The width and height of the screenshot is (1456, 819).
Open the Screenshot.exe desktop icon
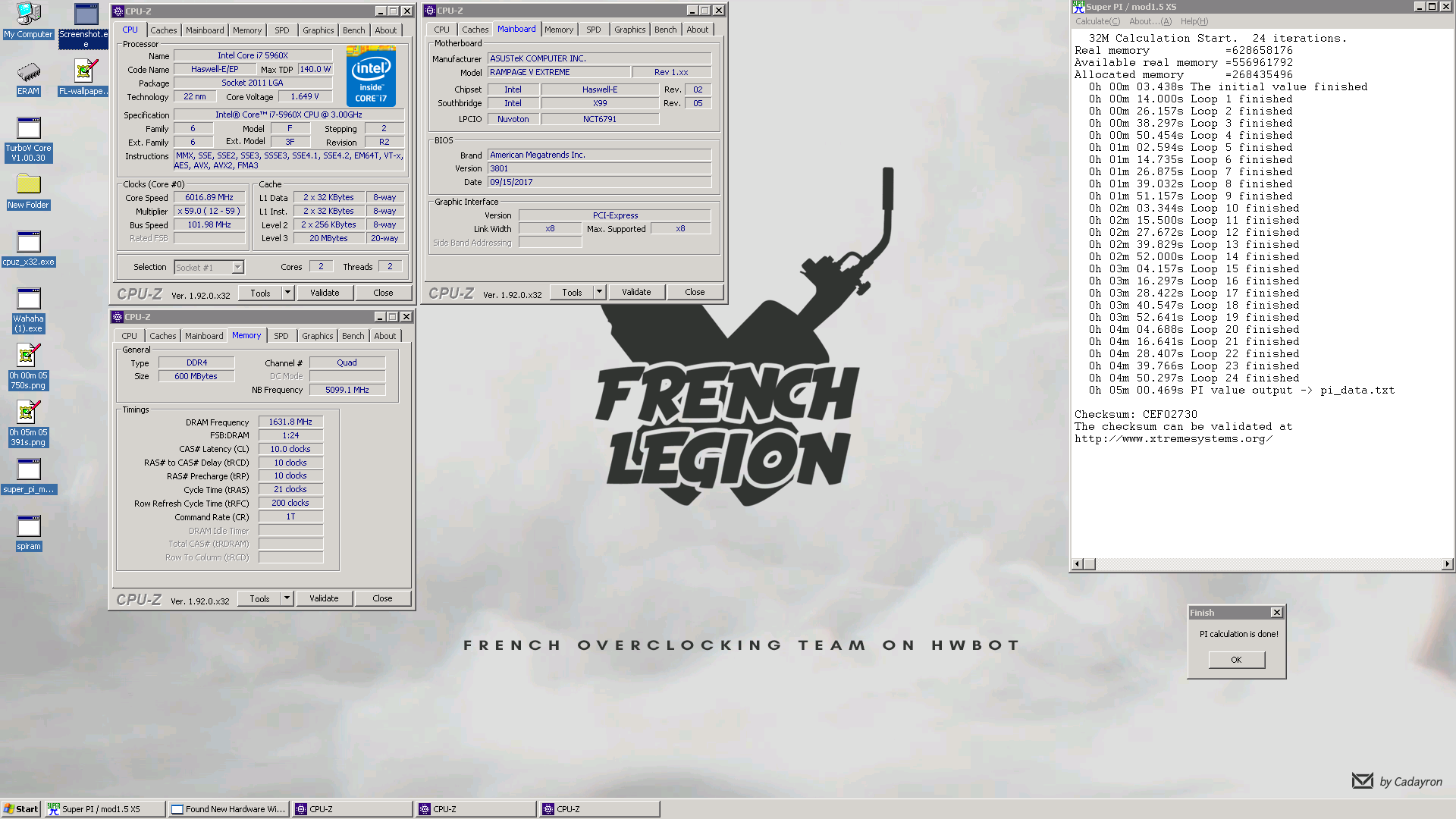86,25
